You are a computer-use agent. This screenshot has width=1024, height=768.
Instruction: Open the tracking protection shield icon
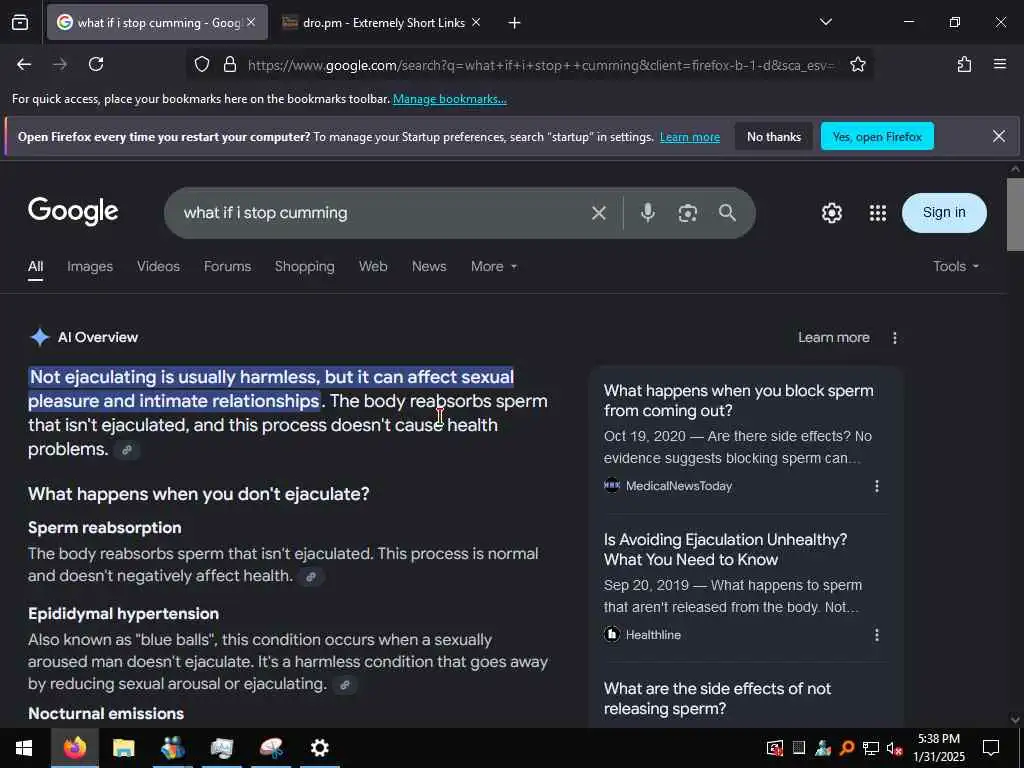click(202, 64)
